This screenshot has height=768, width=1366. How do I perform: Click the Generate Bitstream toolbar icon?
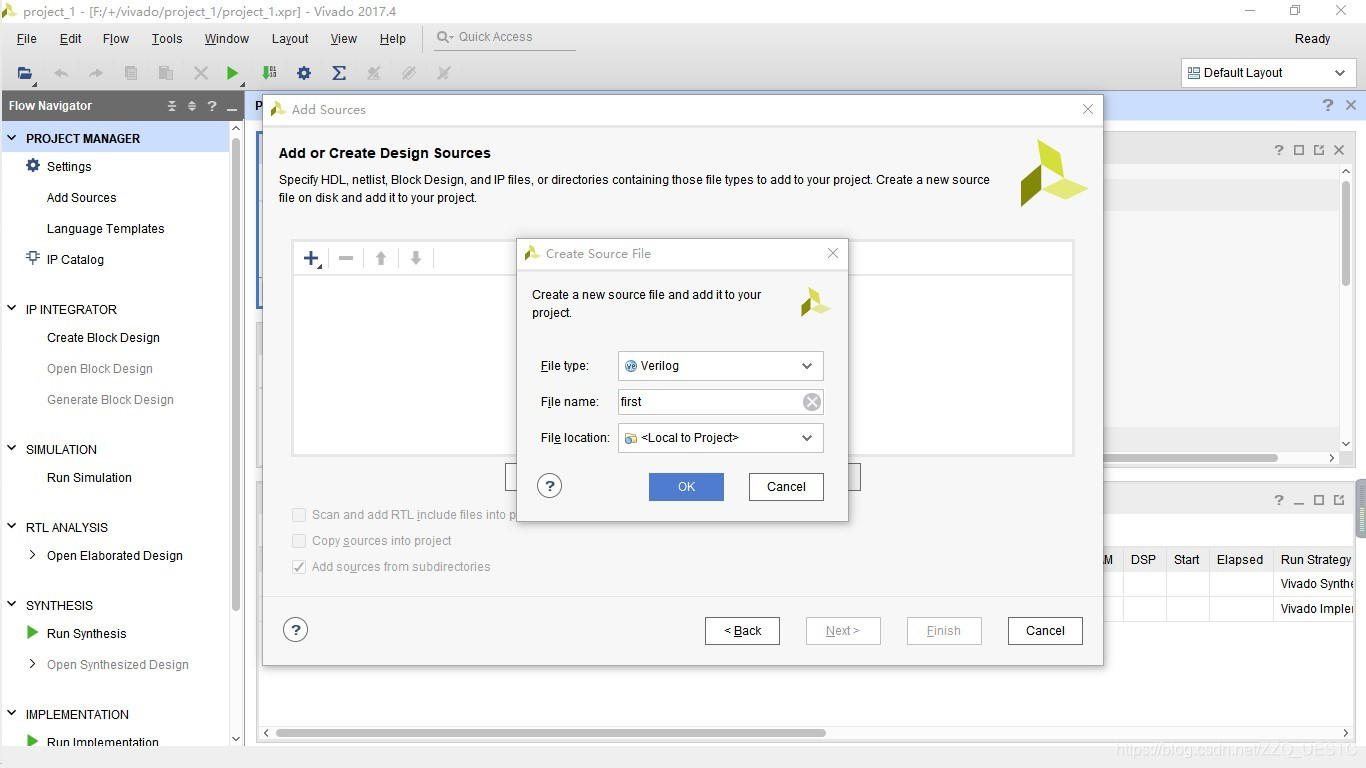(x=269, y=73)
